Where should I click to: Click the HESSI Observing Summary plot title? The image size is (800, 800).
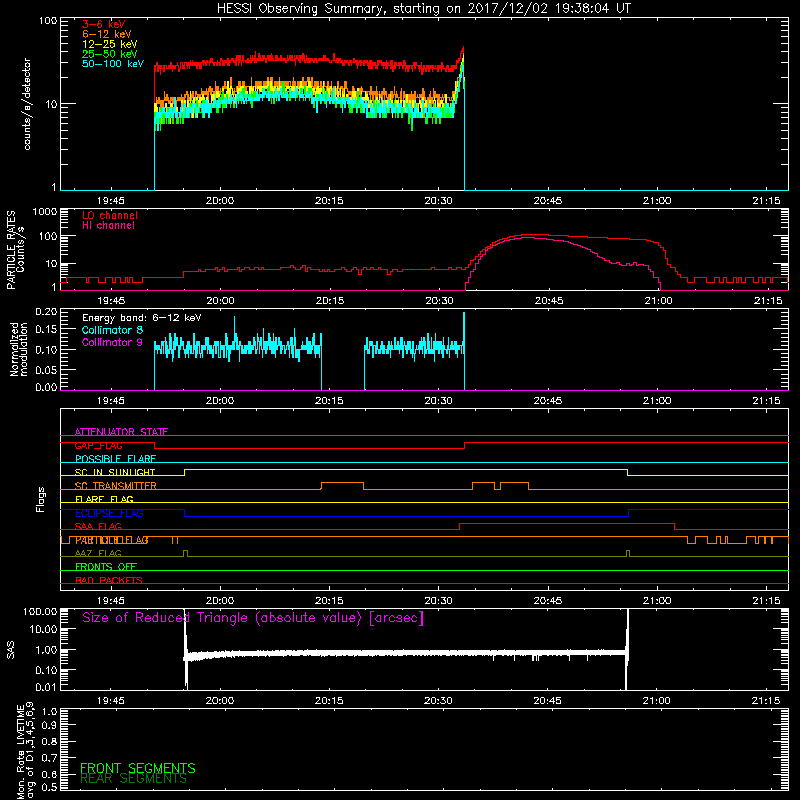(x=423, y=9)
